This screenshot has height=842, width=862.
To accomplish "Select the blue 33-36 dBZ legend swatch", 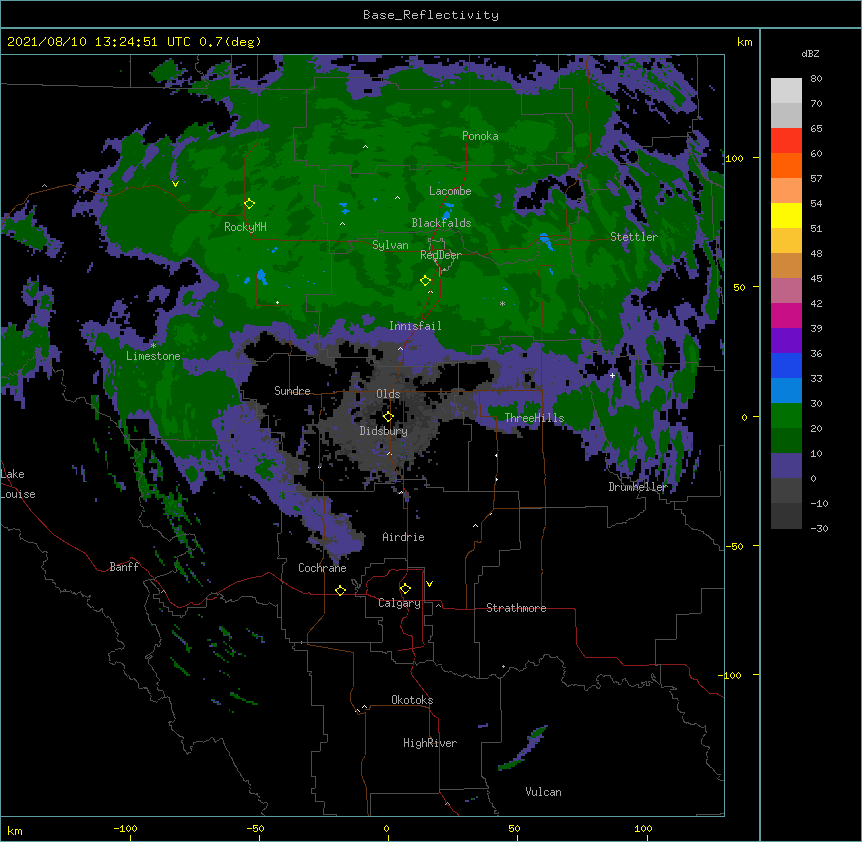I will point(786,365).
